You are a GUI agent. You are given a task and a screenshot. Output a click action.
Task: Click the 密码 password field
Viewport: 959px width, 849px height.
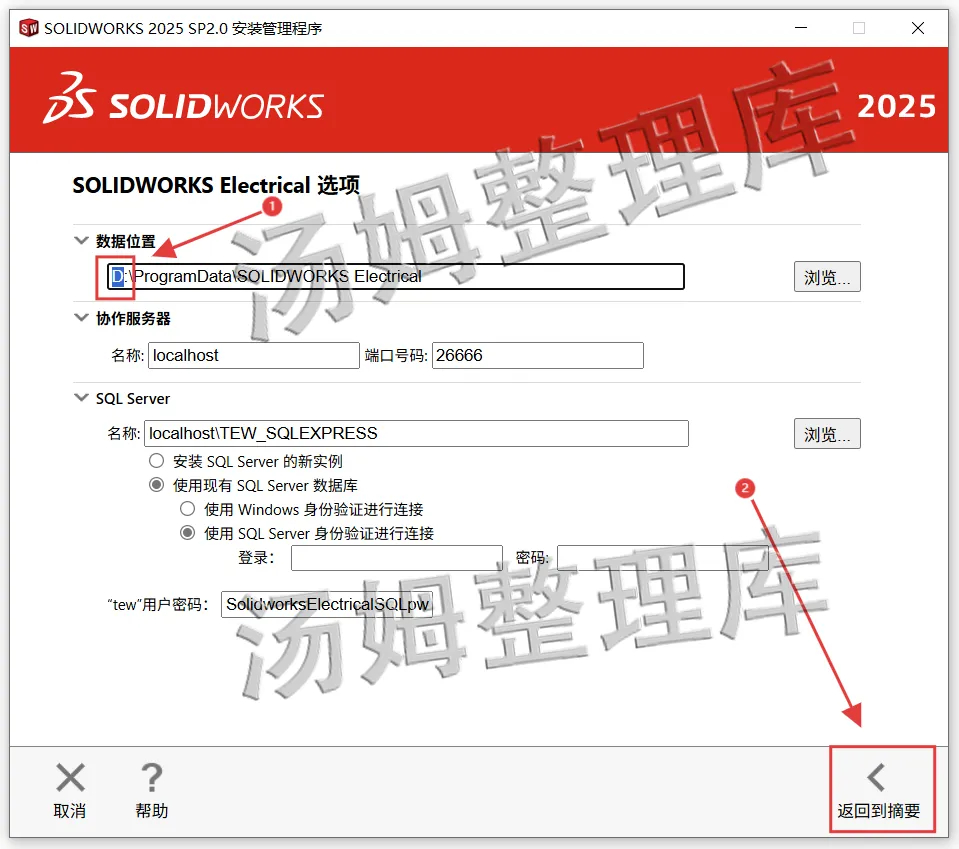pyautogui.click(x=663, y=558)
